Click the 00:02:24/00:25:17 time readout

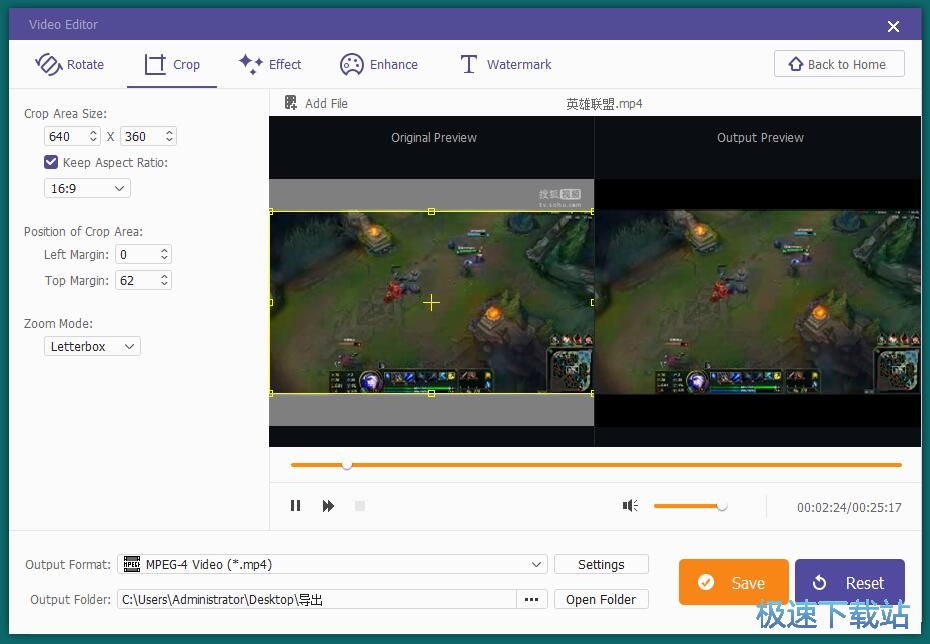click(849, 508)
